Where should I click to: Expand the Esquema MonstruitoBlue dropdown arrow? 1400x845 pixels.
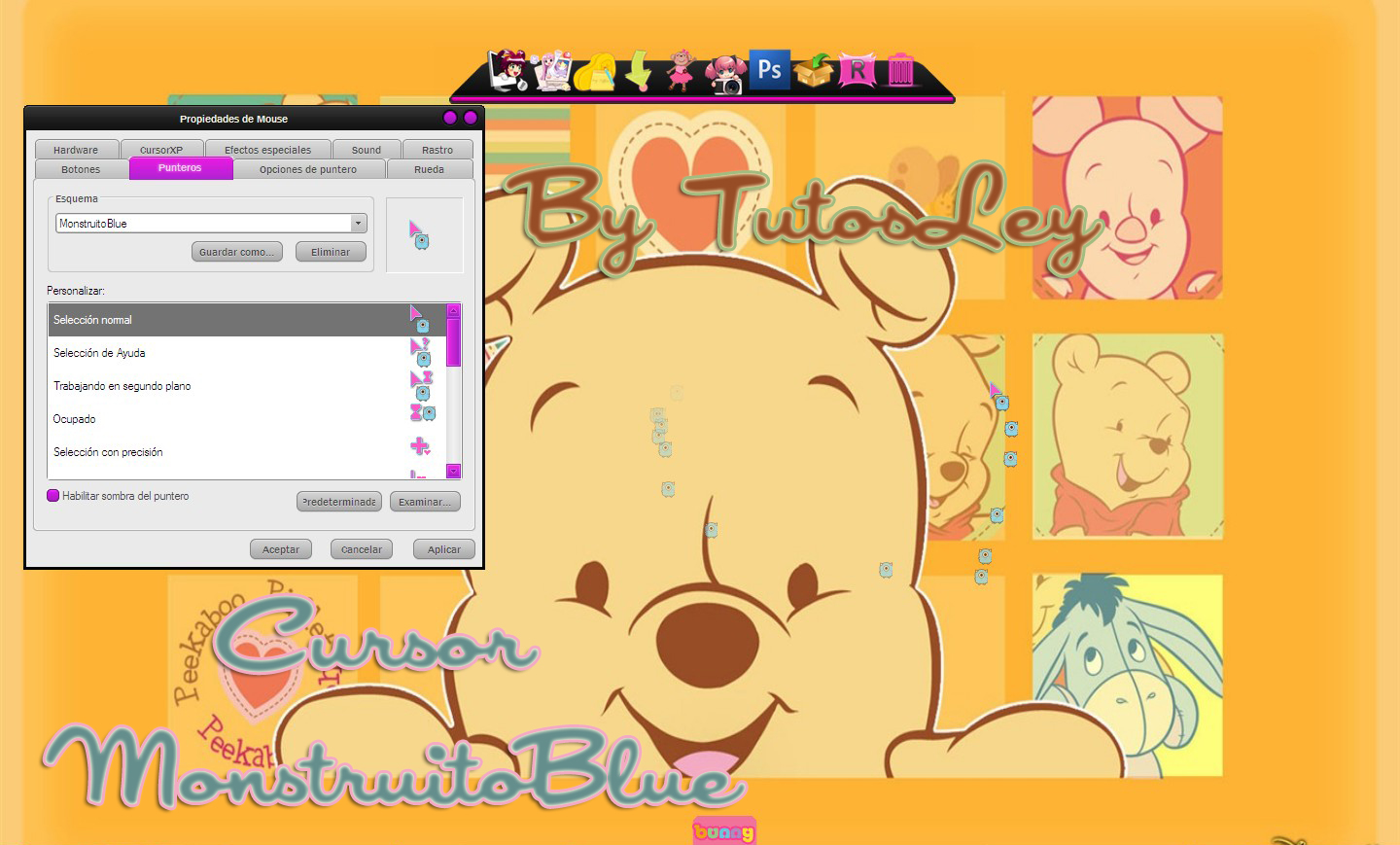tap(359, 223)
